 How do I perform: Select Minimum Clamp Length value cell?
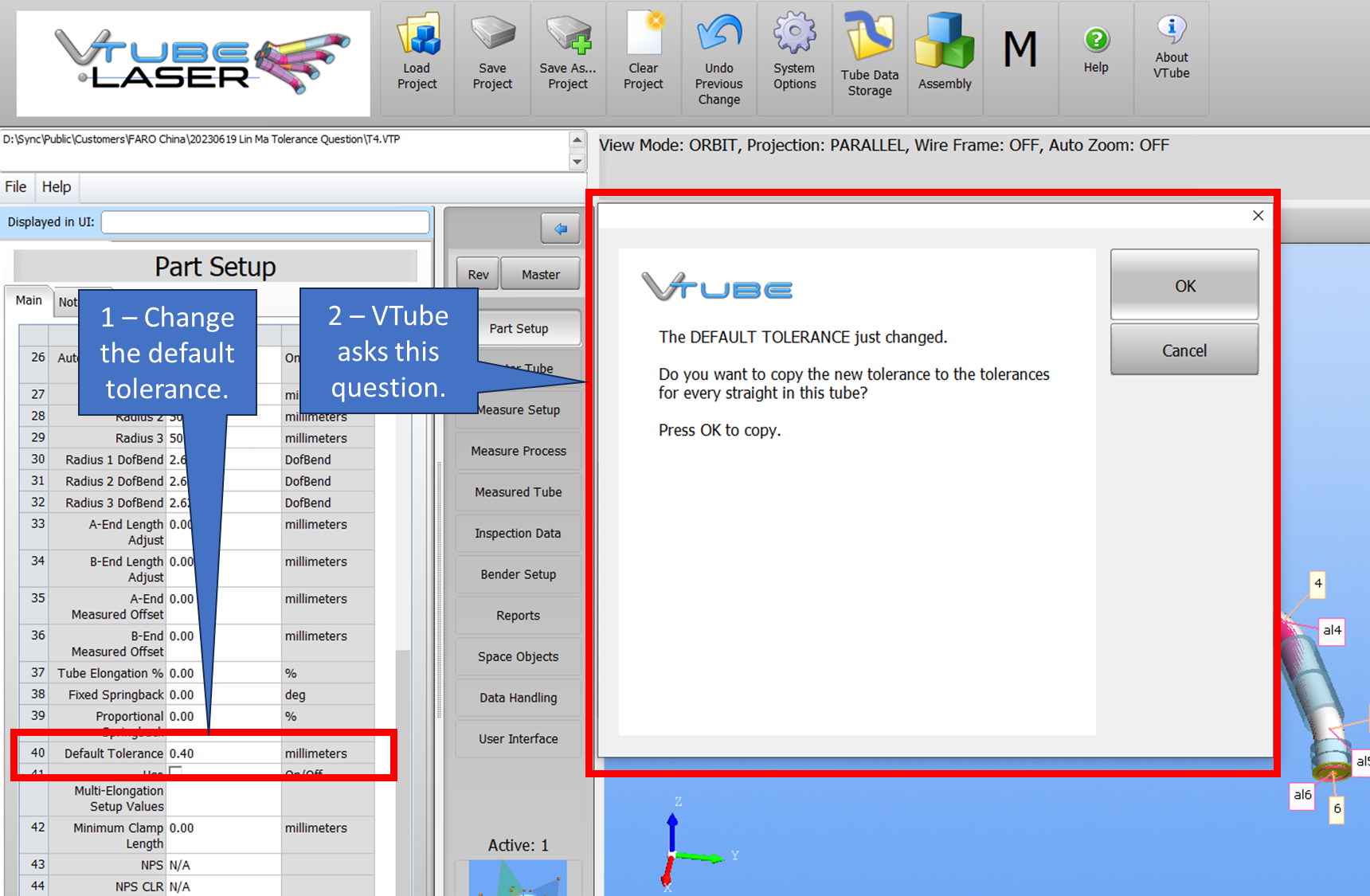coord(223,835)
